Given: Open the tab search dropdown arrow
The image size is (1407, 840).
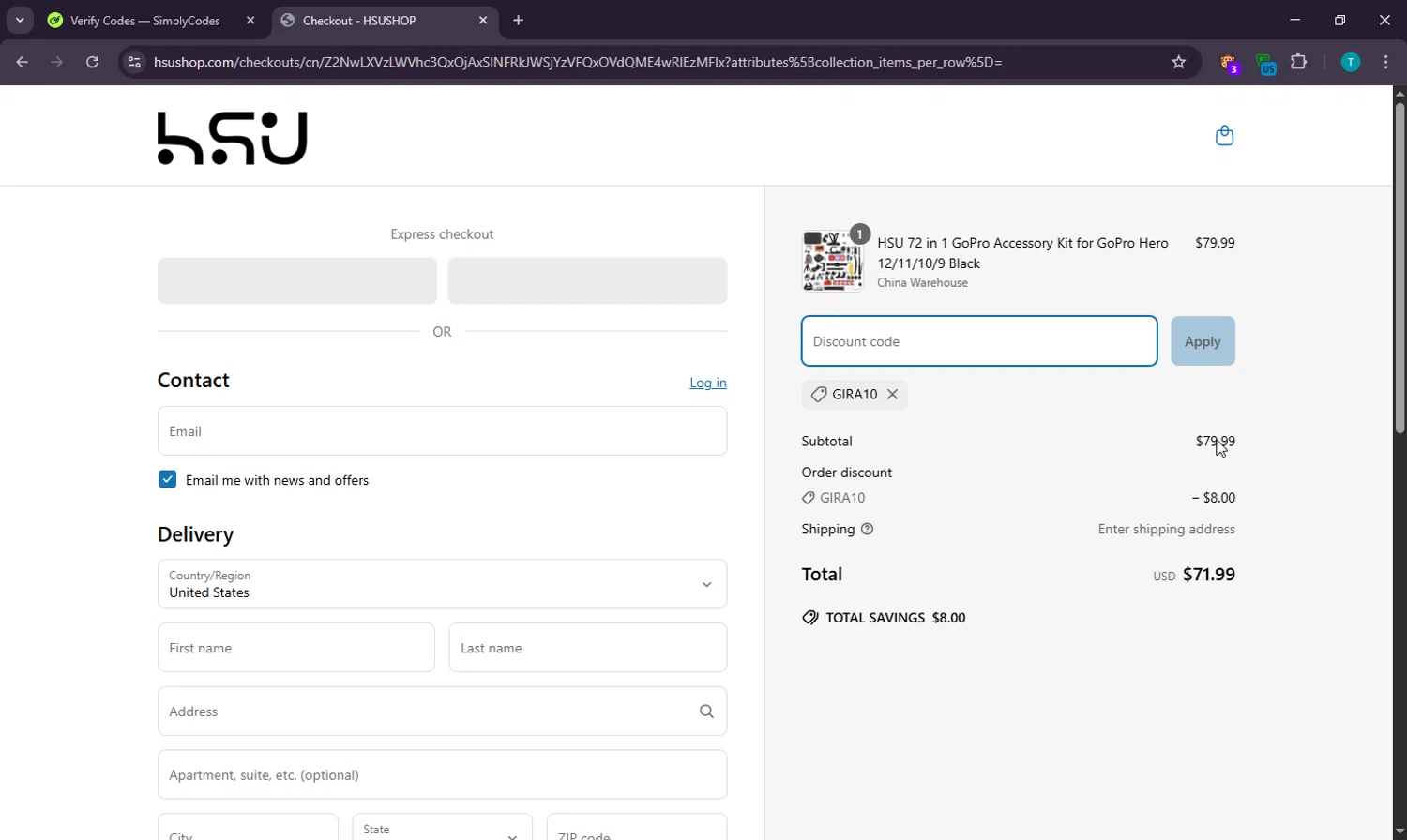Looking at the screenshot, I should (x=20, y=20).
